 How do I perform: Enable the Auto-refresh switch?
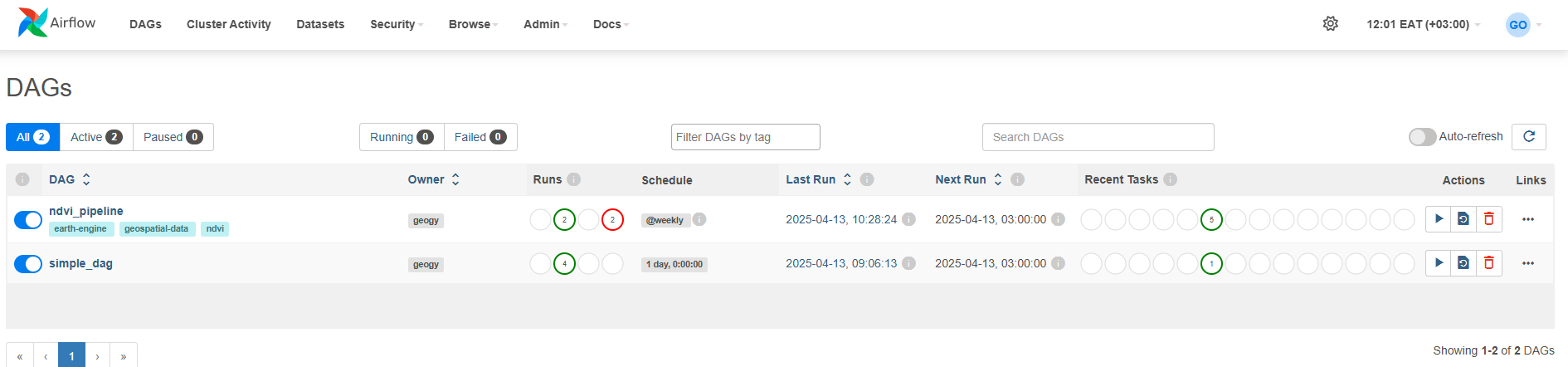click(1422, 137)
